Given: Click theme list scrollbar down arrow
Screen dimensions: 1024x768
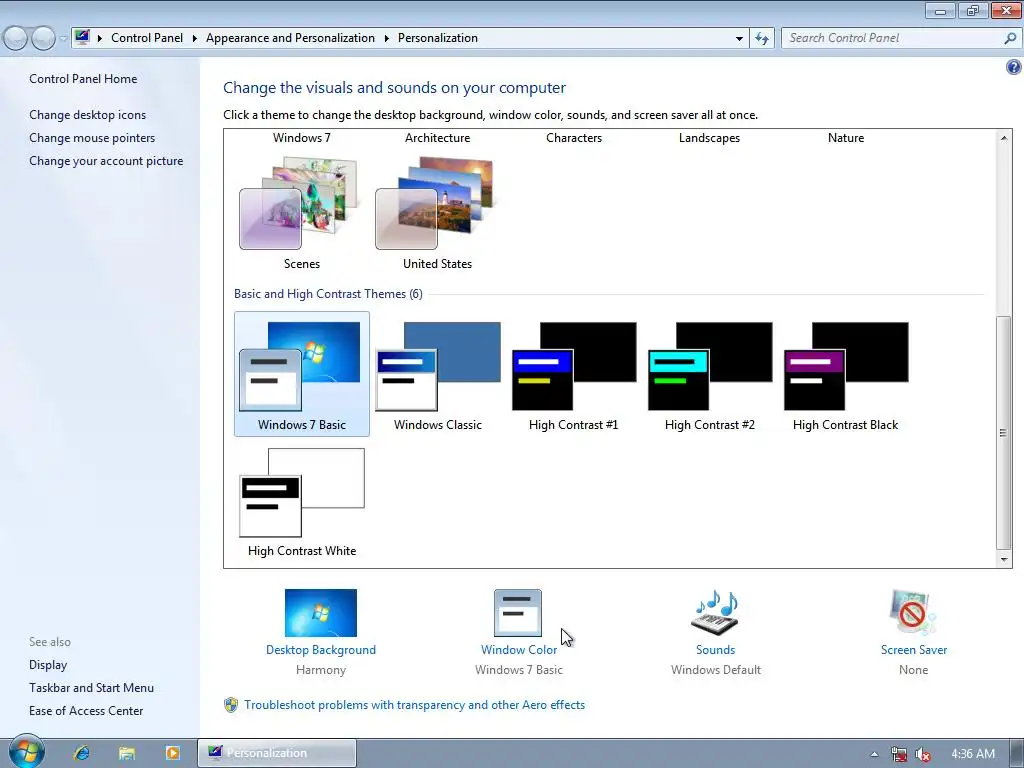Looking at the screenshot, I should click(1003, 559).
